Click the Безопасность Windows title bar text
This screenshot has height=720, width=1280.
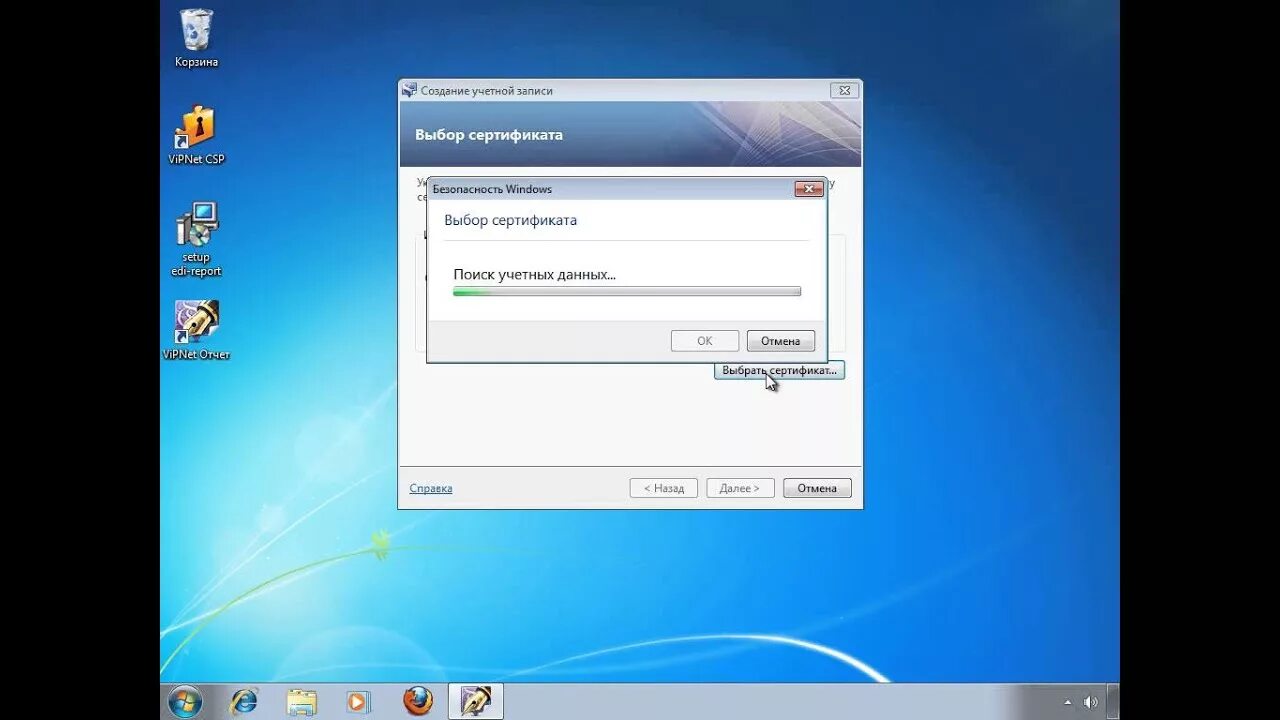click(492, 189)
